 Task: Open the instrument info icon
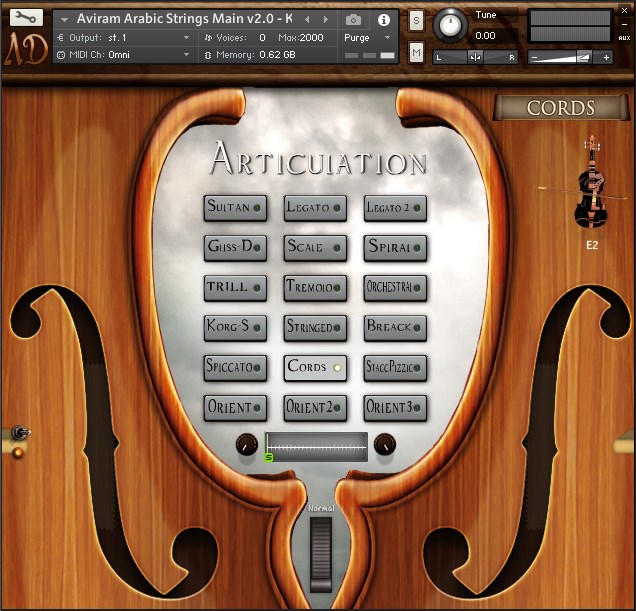click(x=384, y=19)
